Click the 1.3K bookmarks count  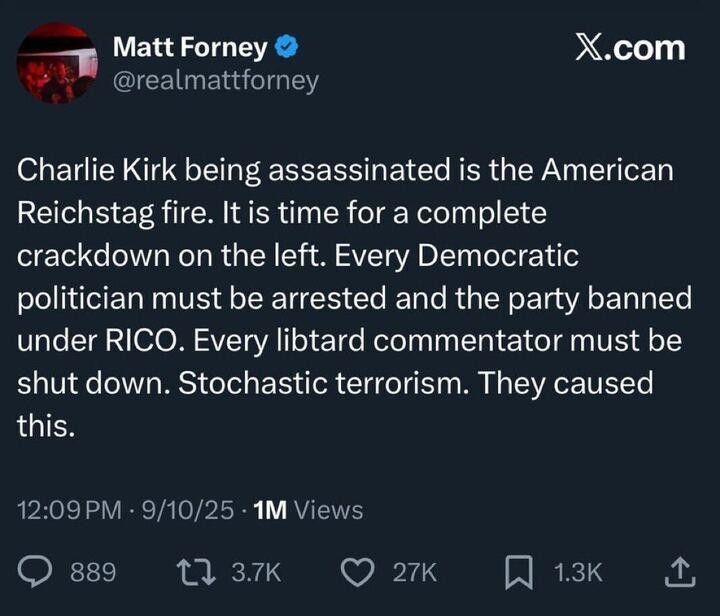tap(578, 572)
